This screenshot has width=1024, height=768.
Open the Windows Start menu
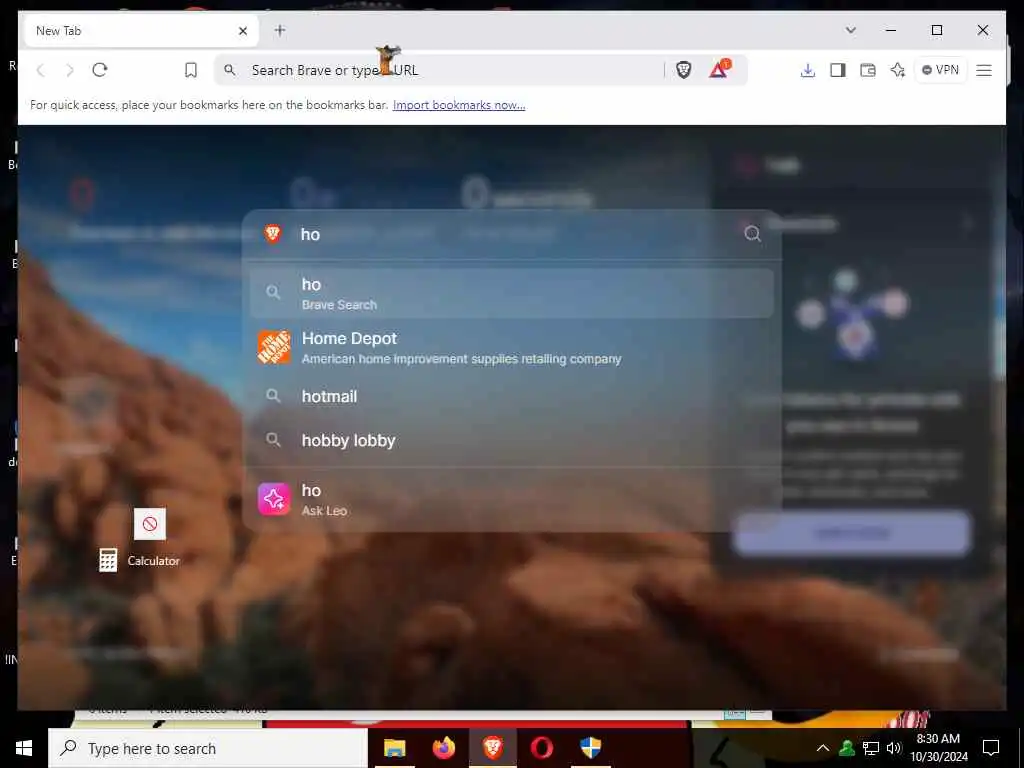24,748
